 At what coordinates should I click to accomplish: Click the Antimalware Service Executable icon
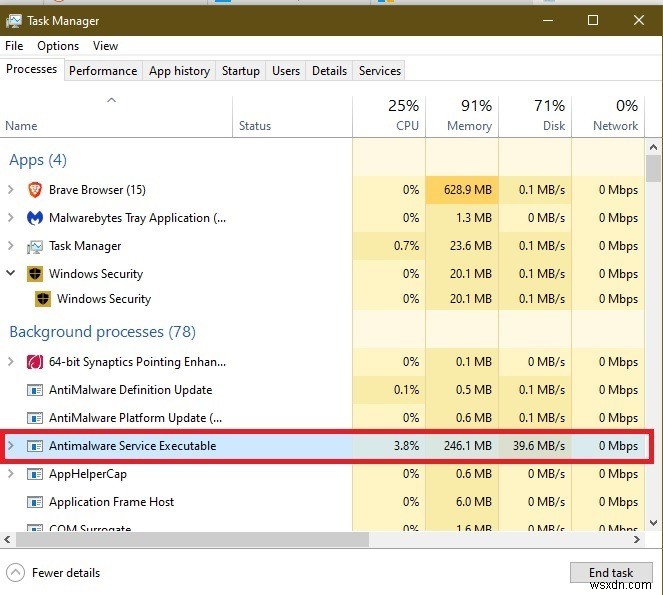pyautogui.click(x=35, y=446)
